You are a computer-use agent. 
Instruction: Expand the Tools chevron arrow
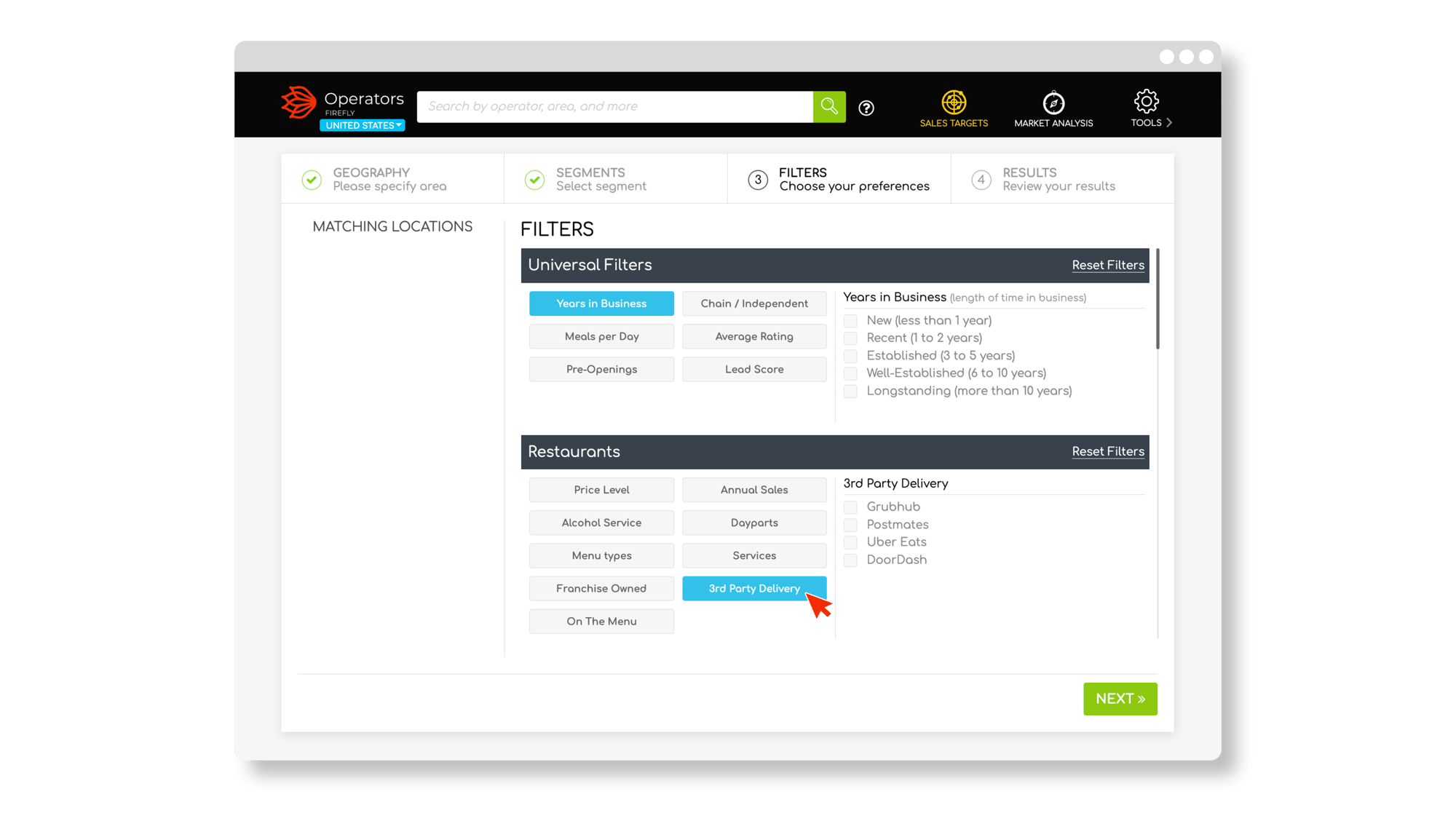point(1169,122)
